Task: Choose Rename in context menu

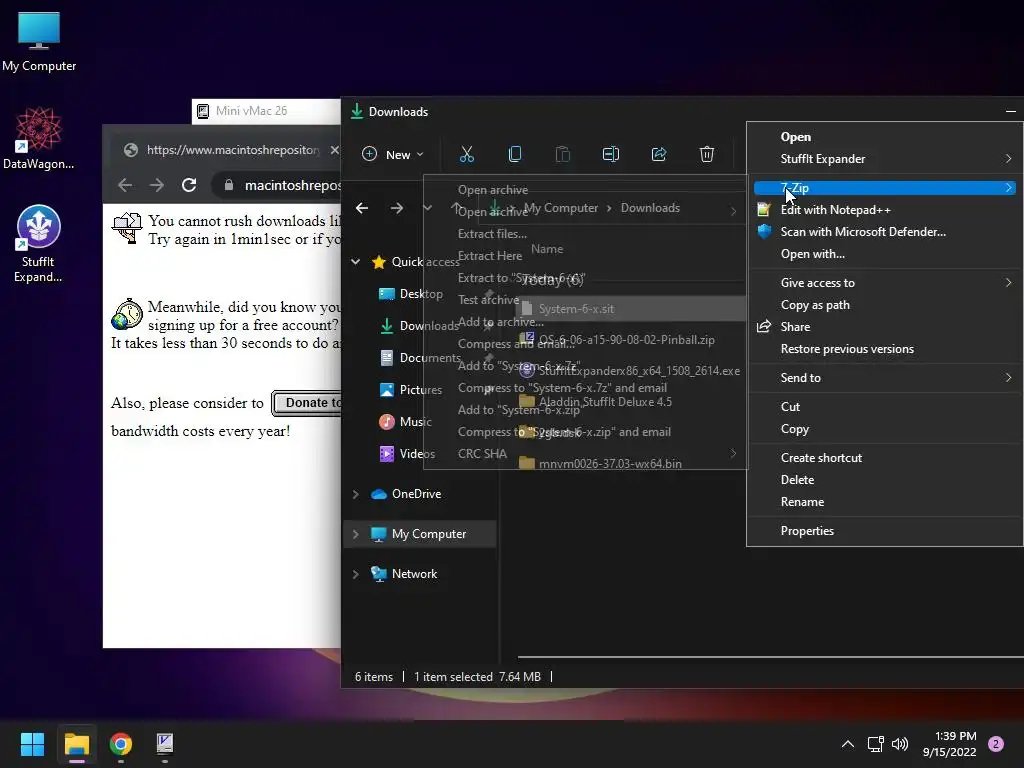Action: tap(884, 502)
